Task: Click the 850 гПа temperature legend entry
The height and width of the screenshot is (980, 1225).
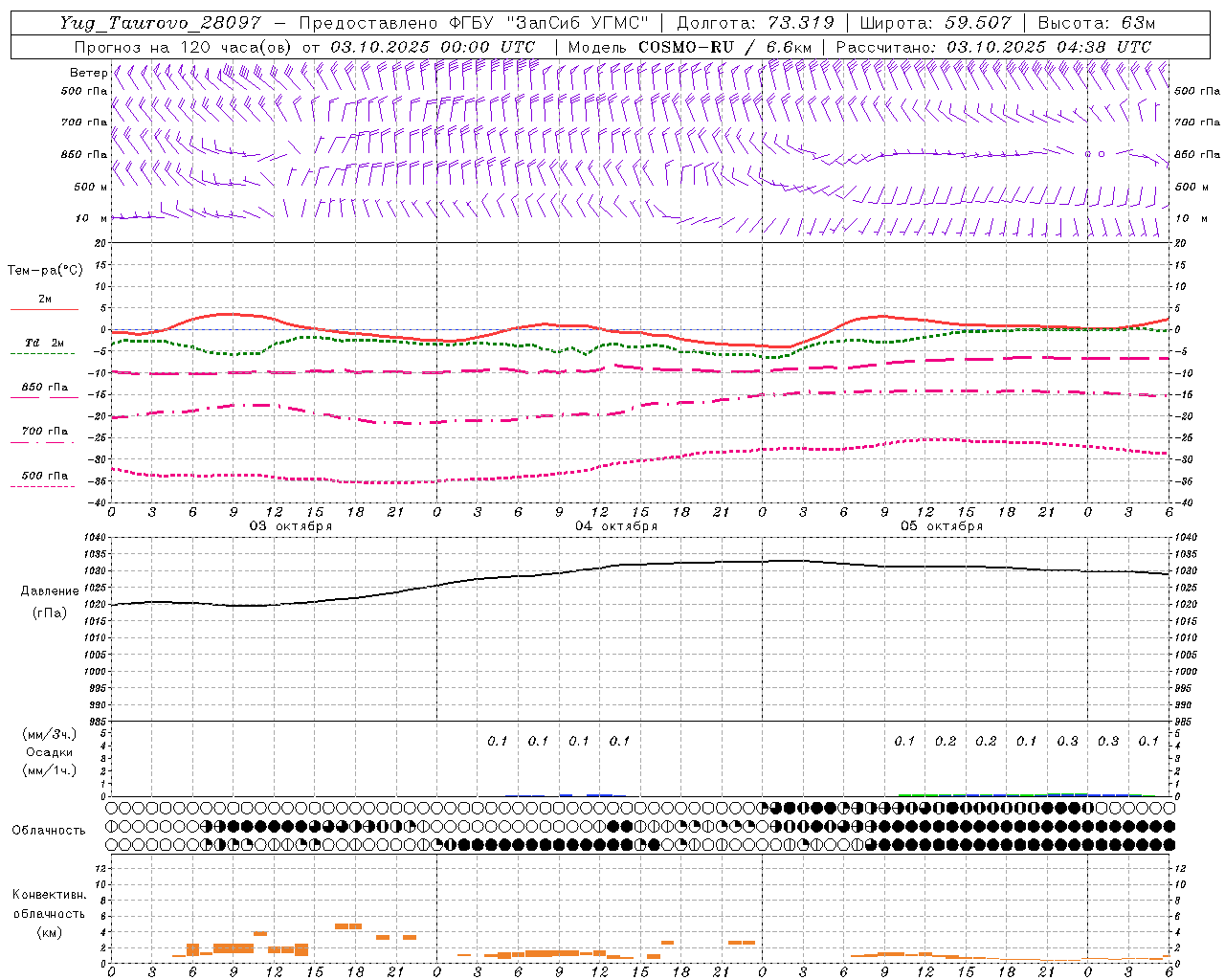Action: pos(44,388)
